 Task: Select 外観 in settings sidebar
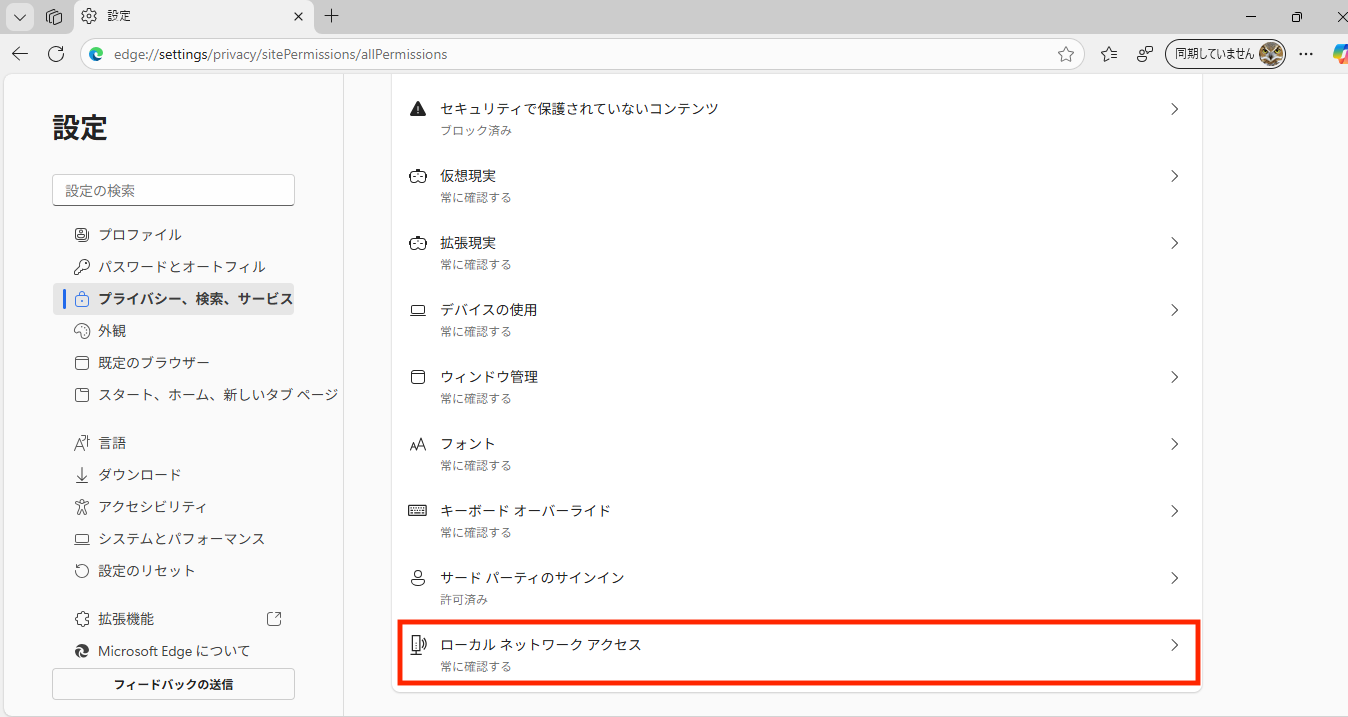click(x=112, y=331)
